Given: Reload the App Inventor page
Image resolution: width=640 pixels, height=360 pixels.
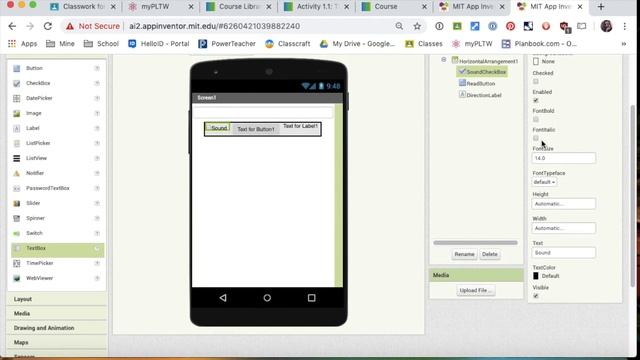Looking at the screenshot, I should pos(48,26).
